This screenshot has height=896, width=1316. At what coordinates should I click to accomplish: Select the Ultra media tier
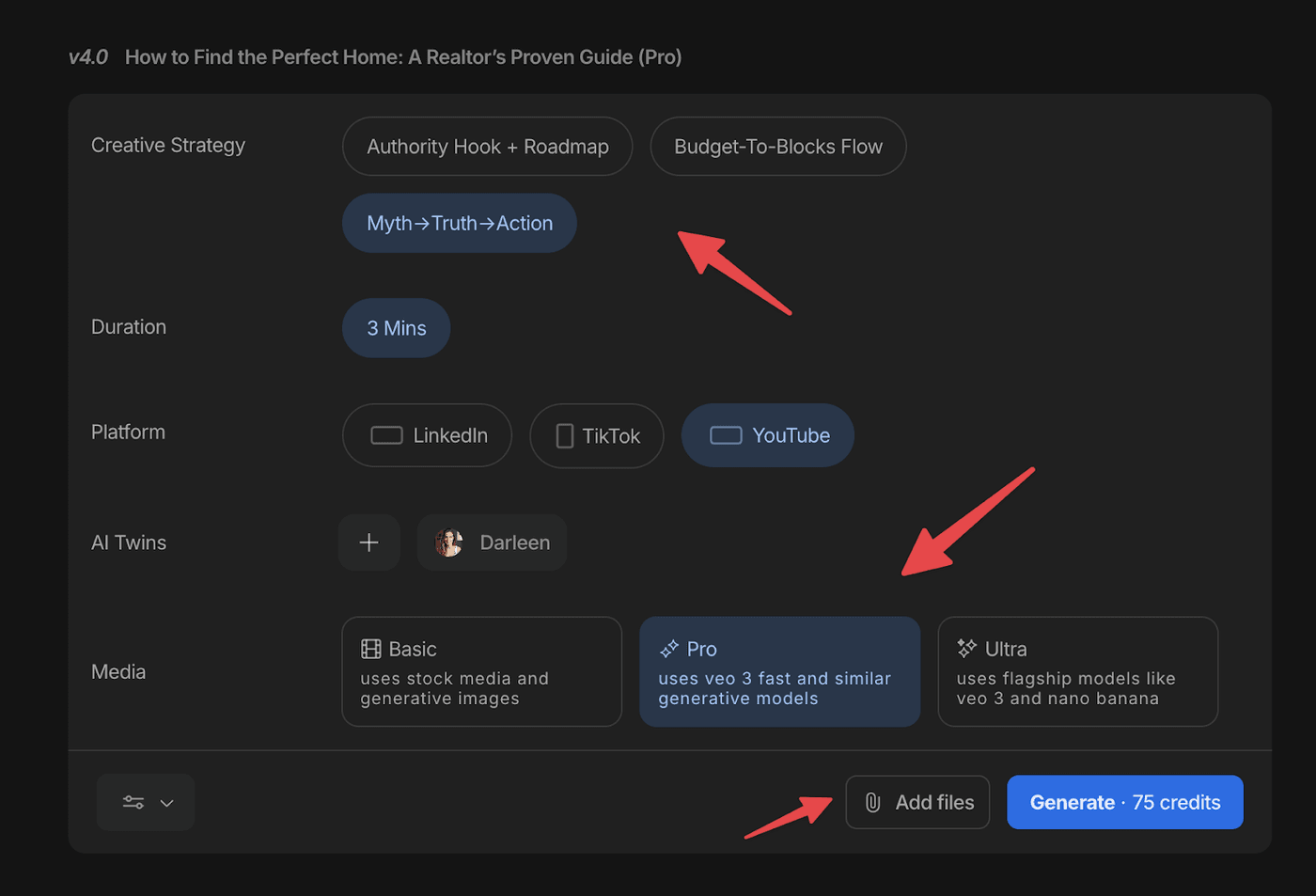point(1077,671)
